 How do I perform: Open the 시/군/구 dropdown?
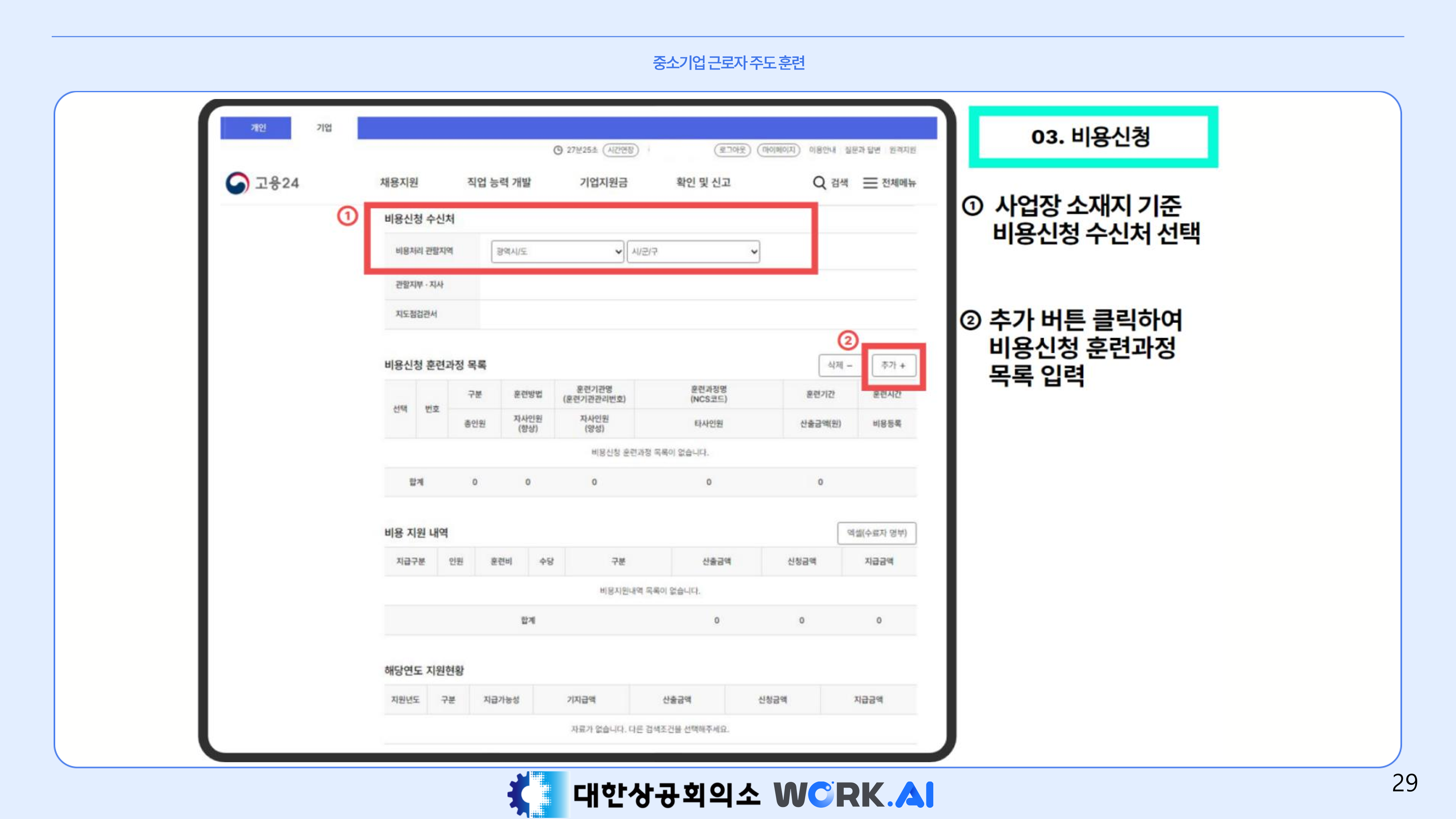(693, 252)
